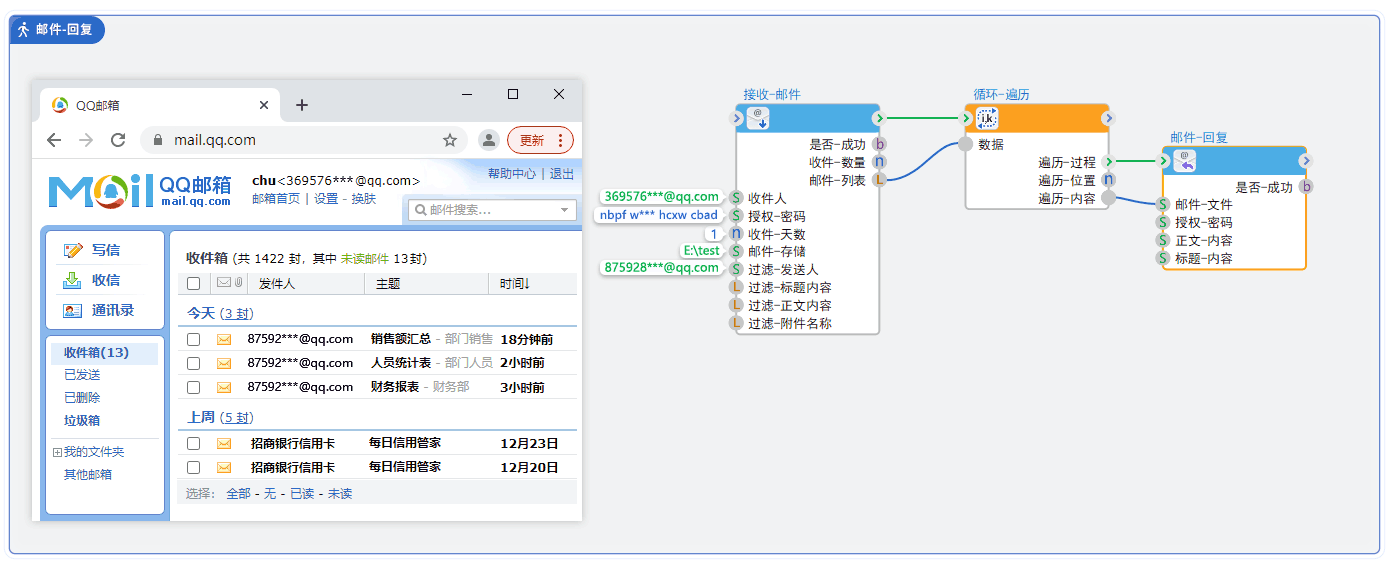
Task: Bookmark page with the star icon
Action: pyautogui.click(x=450, y=140)
